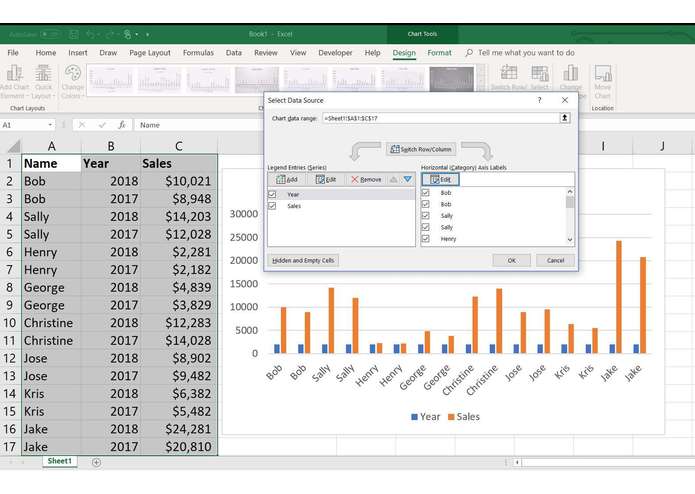Screen dimensions: 695x494
Task: Click Cancel in the dialog
Action: [555, 261]
